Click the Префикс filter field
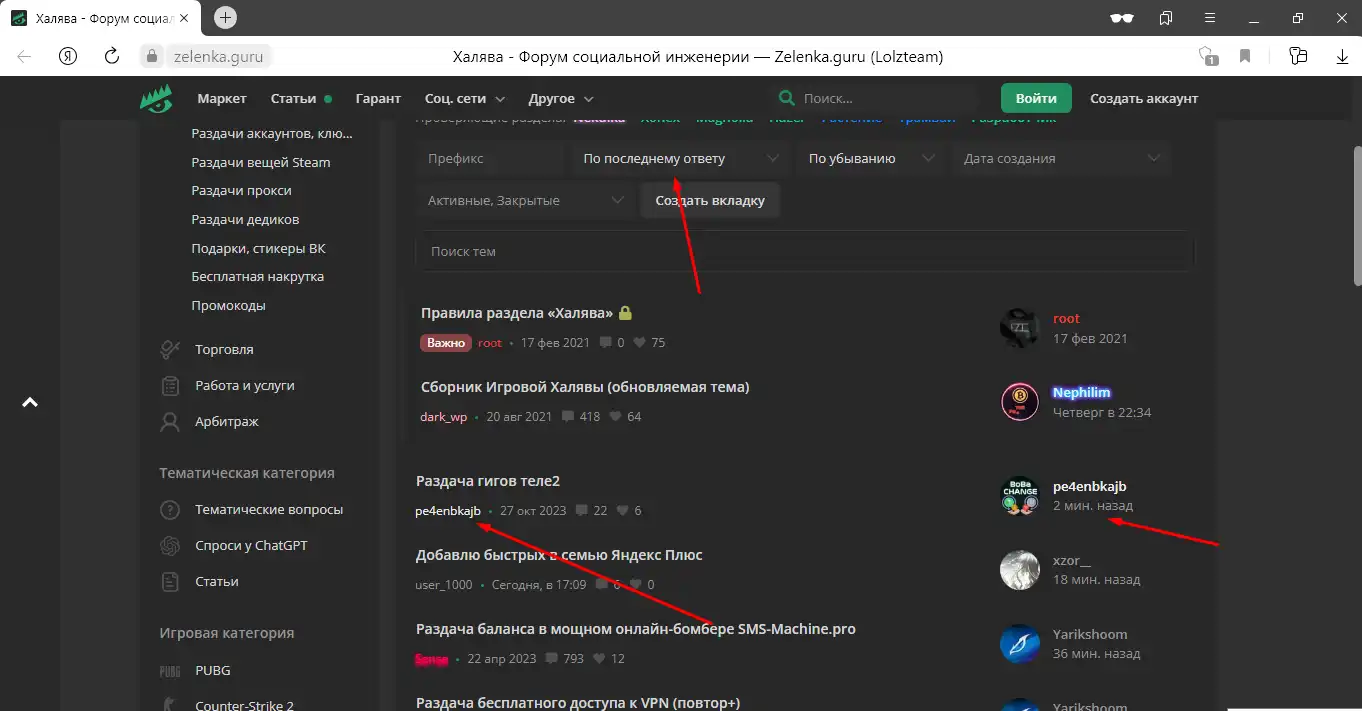Screen dimensions: 1362x711 490,158
